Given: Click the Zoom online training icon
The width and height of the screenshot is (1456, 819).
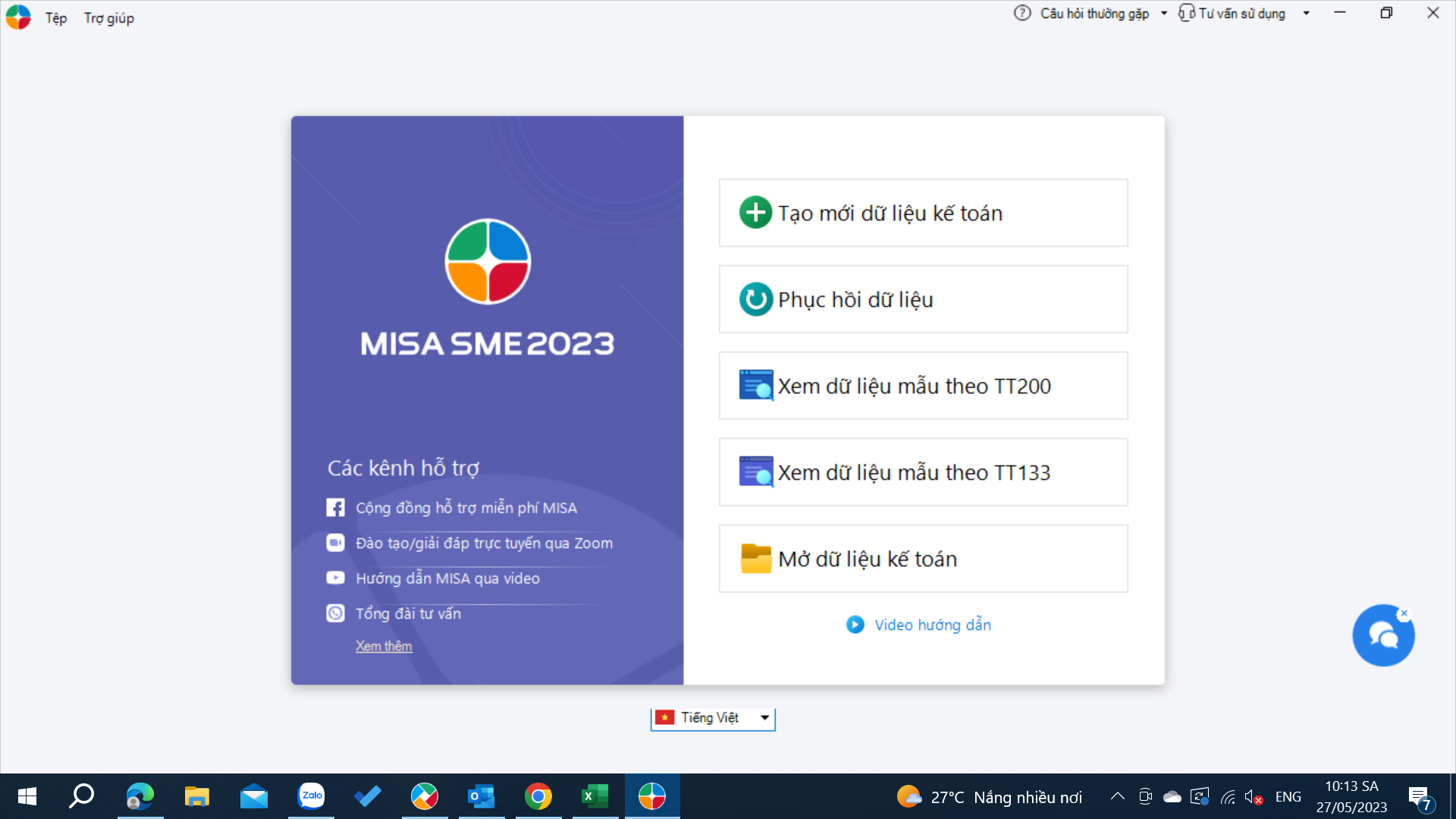Looking at the screenshot, I should point(335,543).
